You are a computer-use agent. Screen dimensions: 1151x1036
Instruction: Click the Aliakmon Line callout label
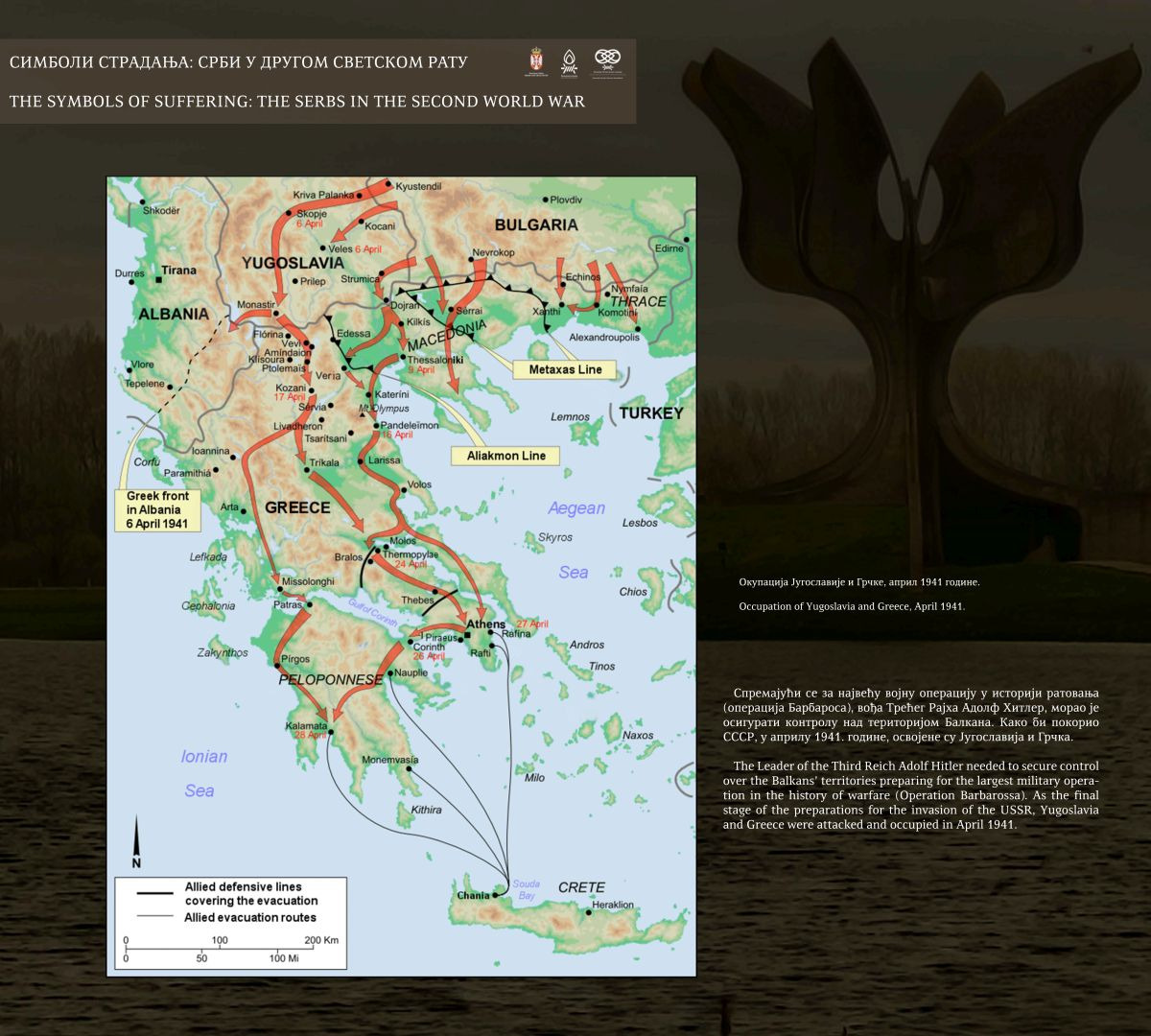coord(505,456)
